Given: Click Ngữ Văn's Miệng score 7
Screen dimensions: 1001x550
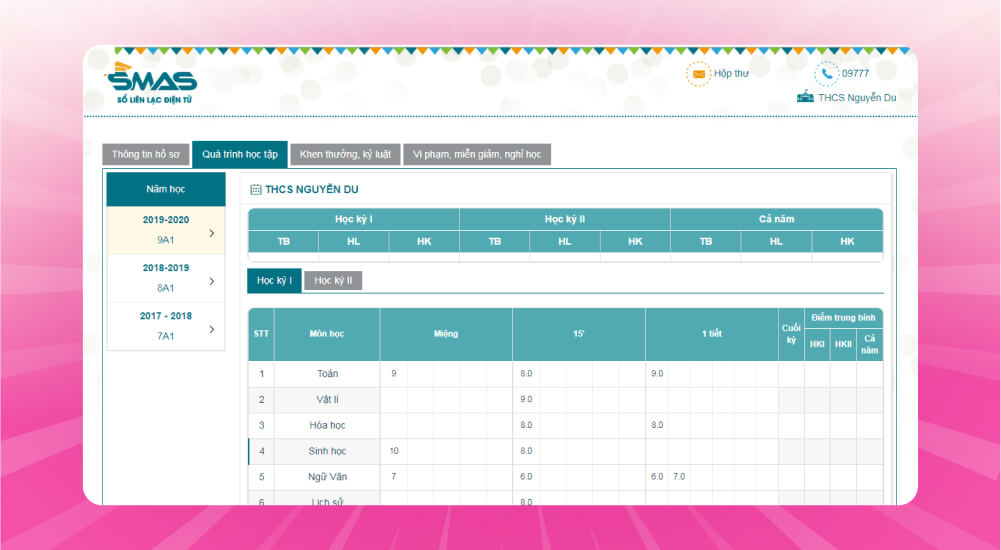Looking at the screenshot, I should coord(393,477).
